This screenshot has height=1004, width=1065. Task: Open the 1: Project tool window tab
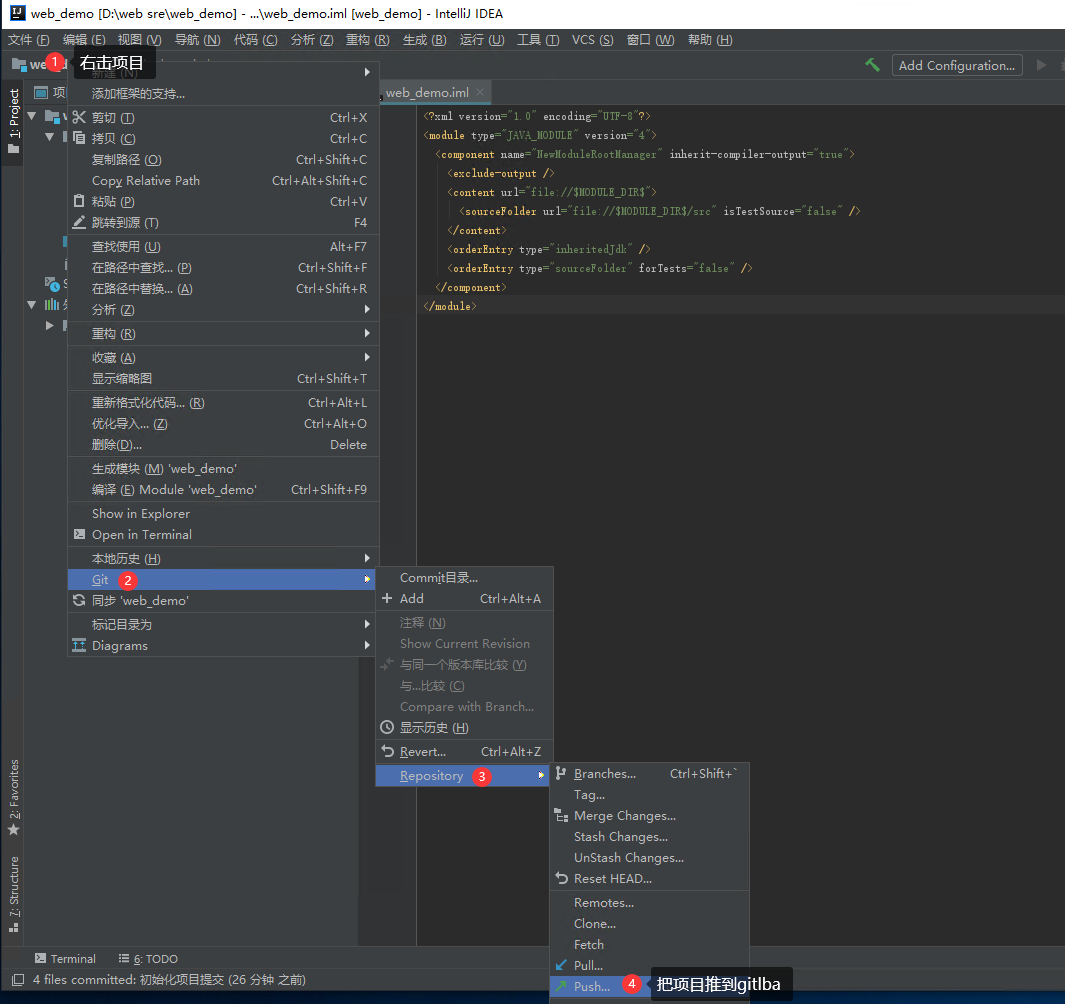click(14, 122)
